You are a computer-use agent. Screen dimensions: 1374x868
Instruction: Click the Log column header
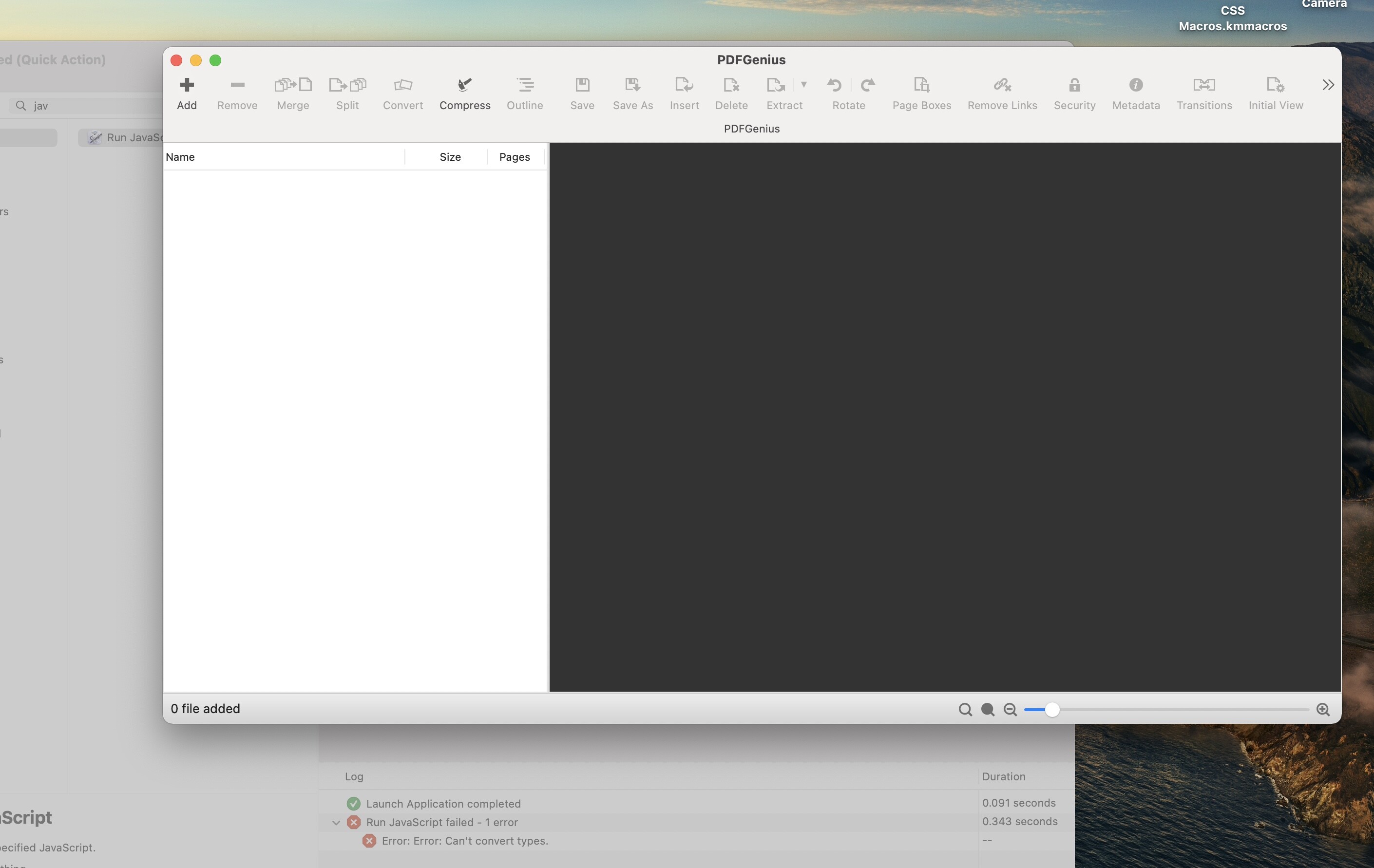[x=354, y=777]
